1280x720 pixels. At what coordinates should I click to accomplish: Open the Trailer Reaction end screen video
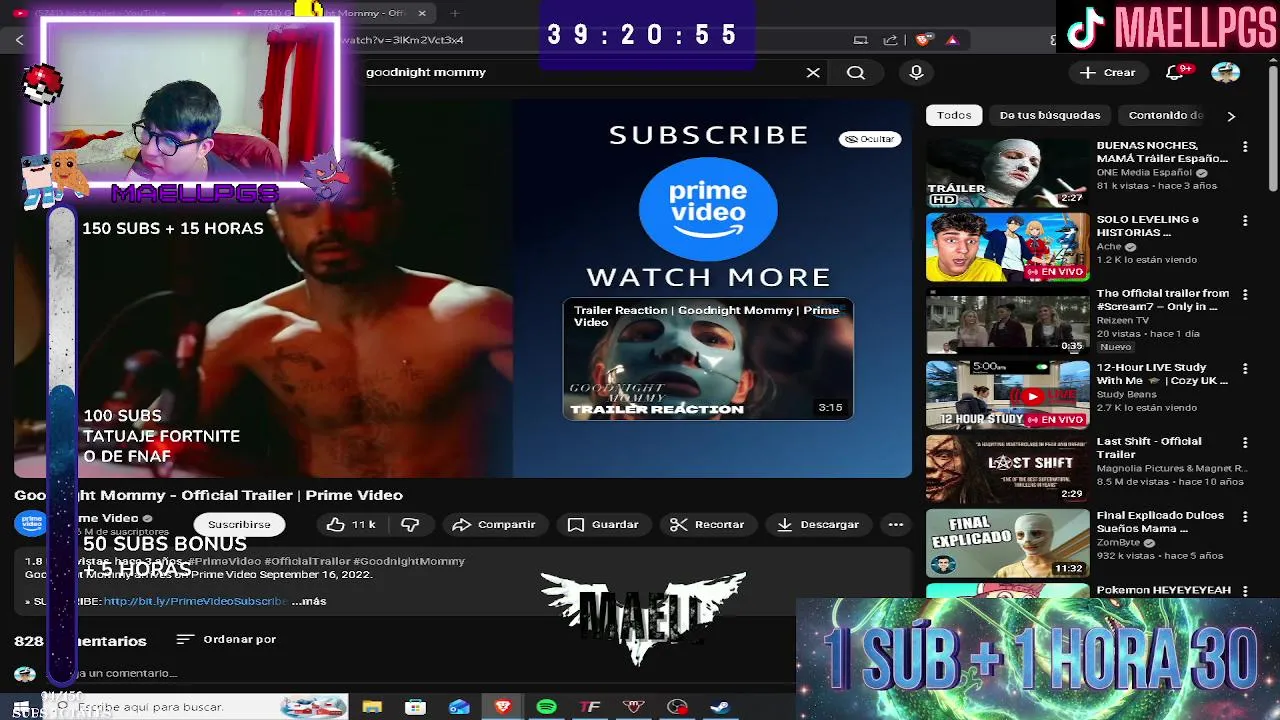[x=708, y=359]
